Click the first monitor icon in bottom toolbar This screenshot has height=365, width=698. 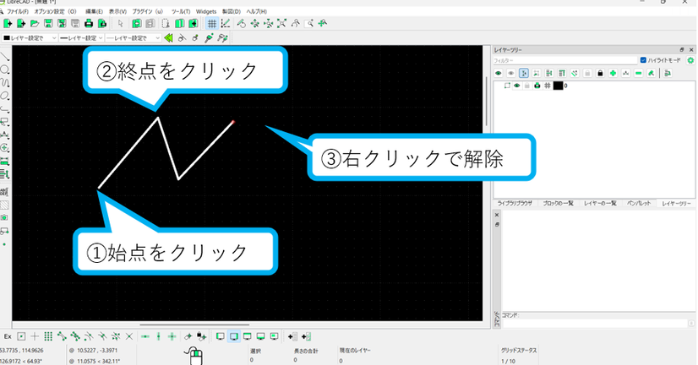tap(220, 337)
